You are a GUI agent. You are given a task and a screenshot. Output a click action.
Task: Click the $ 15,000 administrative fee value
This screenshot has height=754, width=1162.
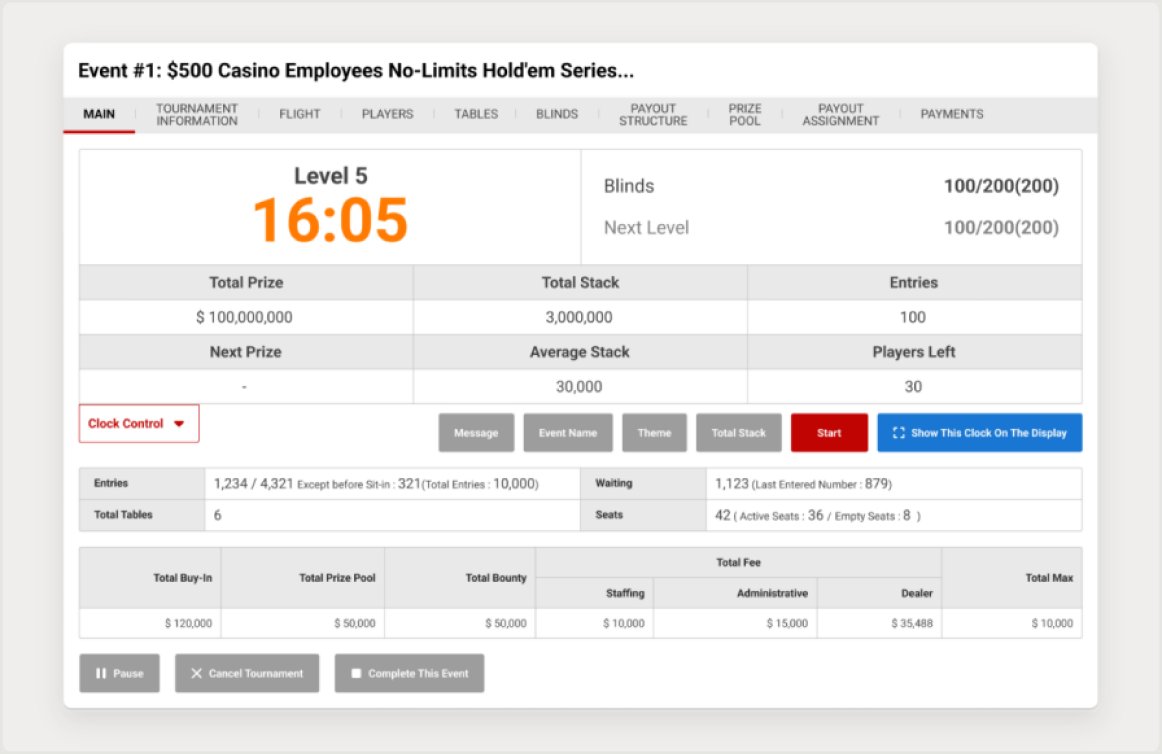(787, 624)
